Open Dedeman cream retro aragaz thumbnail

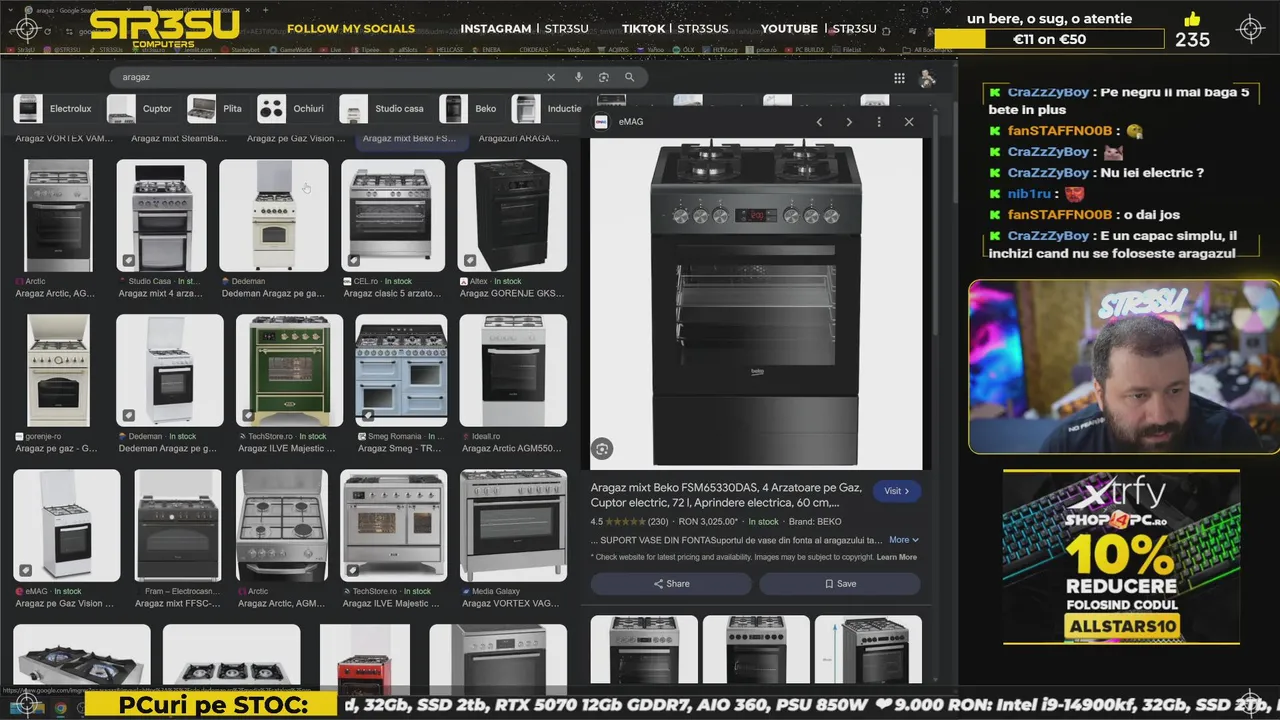pos(274,215)
